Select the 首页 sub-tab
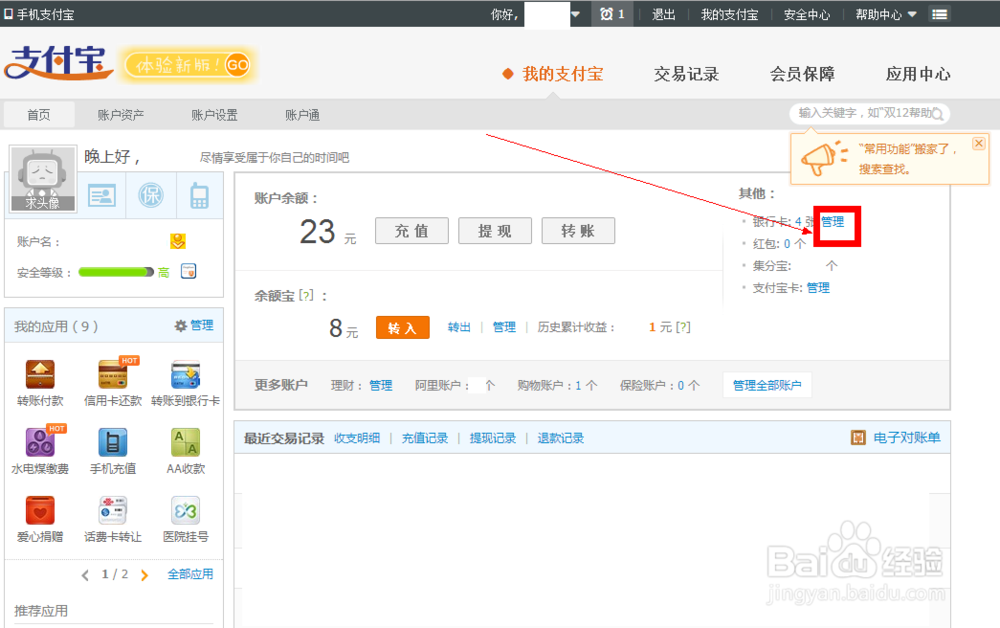 click(x=39, y=115)
